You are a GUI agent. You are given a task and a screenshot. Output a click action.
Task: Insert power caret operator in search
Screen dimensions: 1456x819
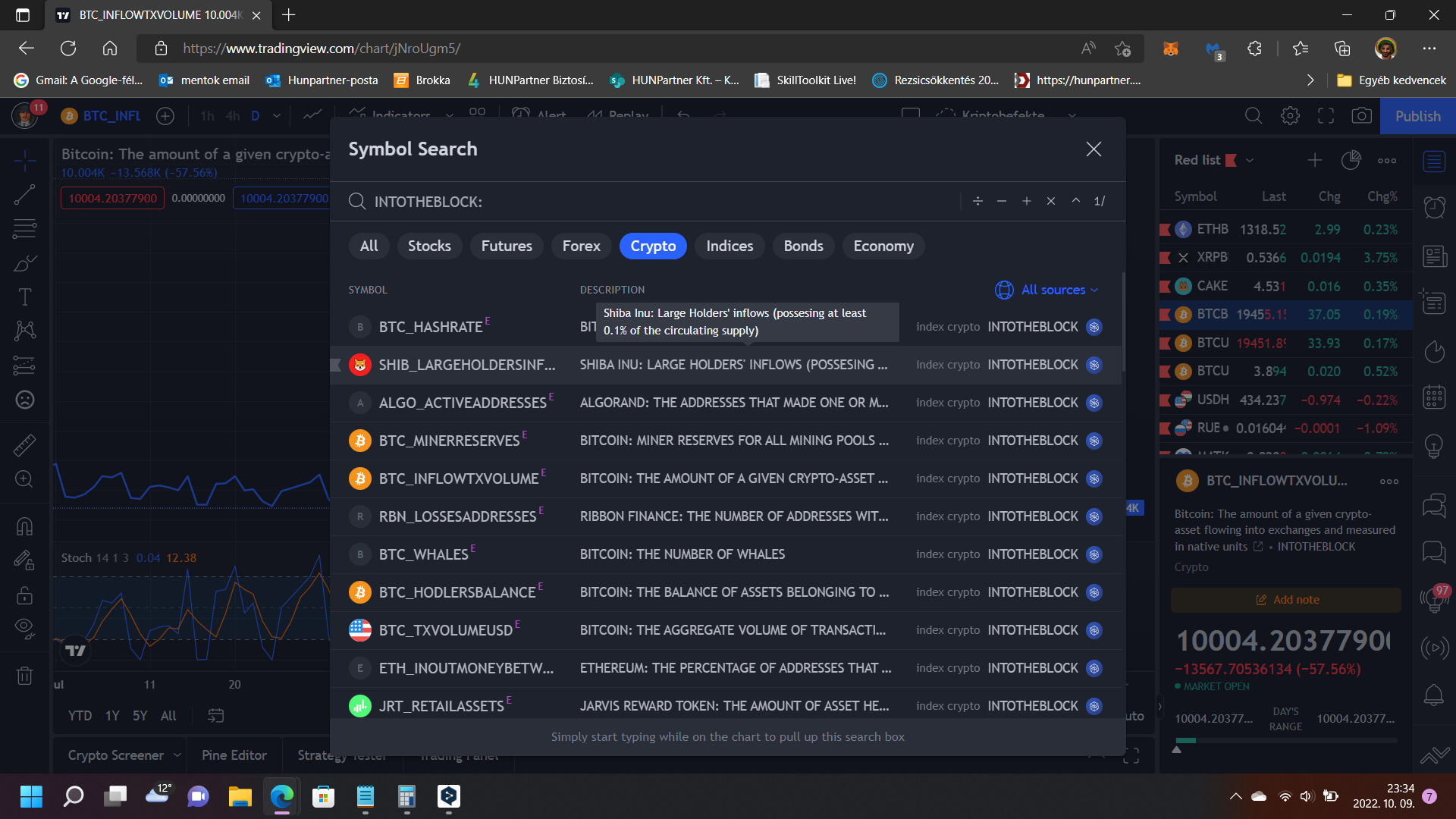coord(1075,201)
